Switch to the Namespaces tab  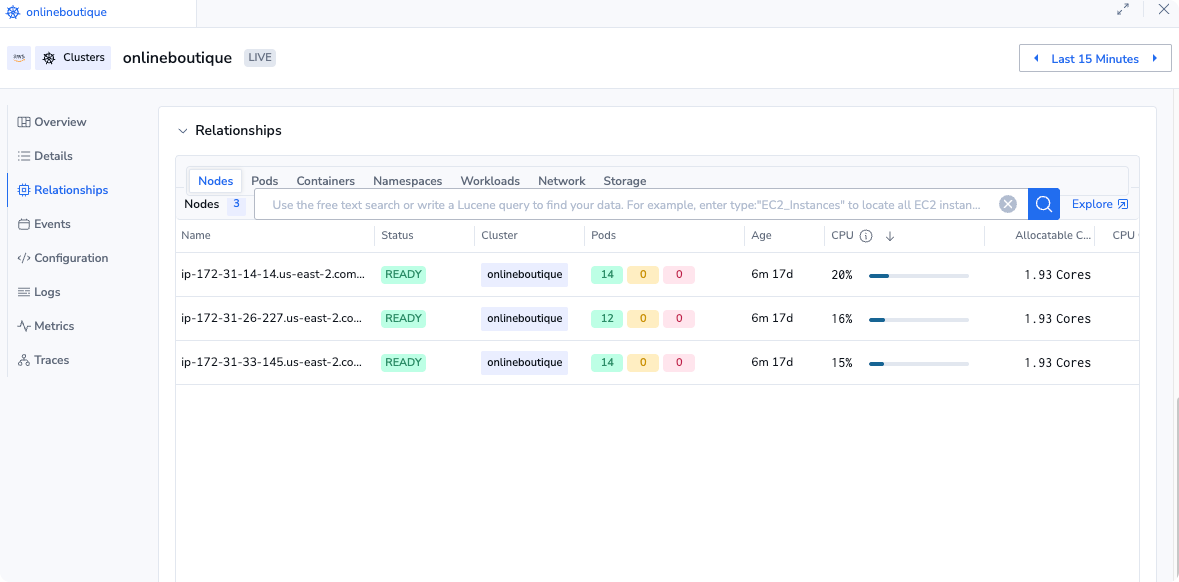pyautogui.click(x=408, y=180)
